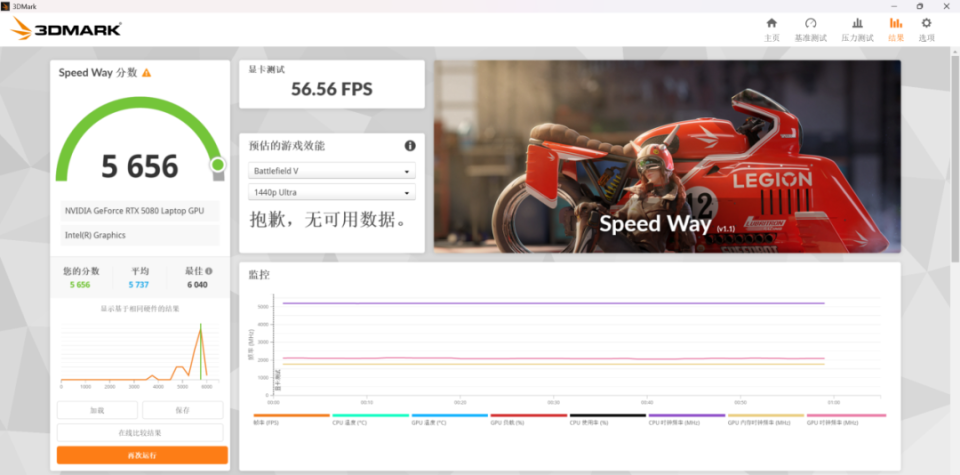Click the 3DMark app icon in title bar
The height and width of the screenshot is (475, 960).
6,6
